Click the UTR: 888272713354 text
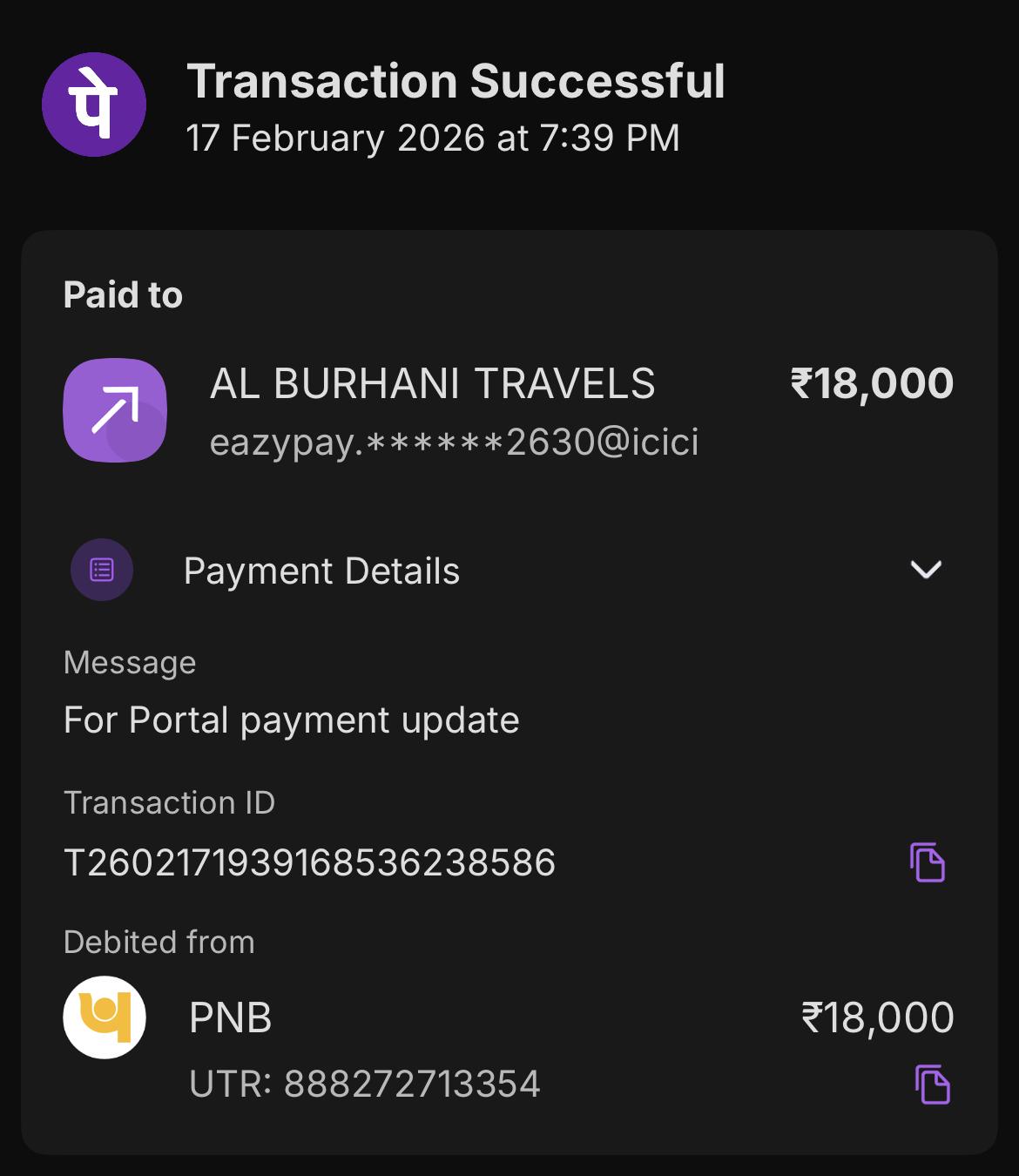1019x1176 pixels. point(365,1085)
